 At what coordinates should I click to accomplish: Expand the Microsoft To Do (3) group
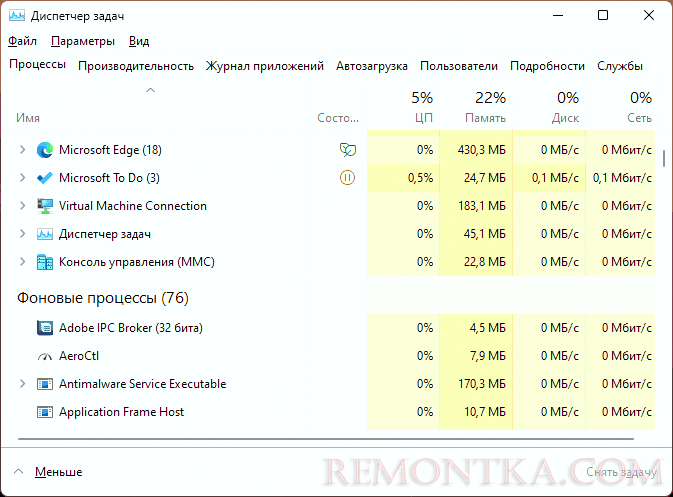[x=22, y=178]
